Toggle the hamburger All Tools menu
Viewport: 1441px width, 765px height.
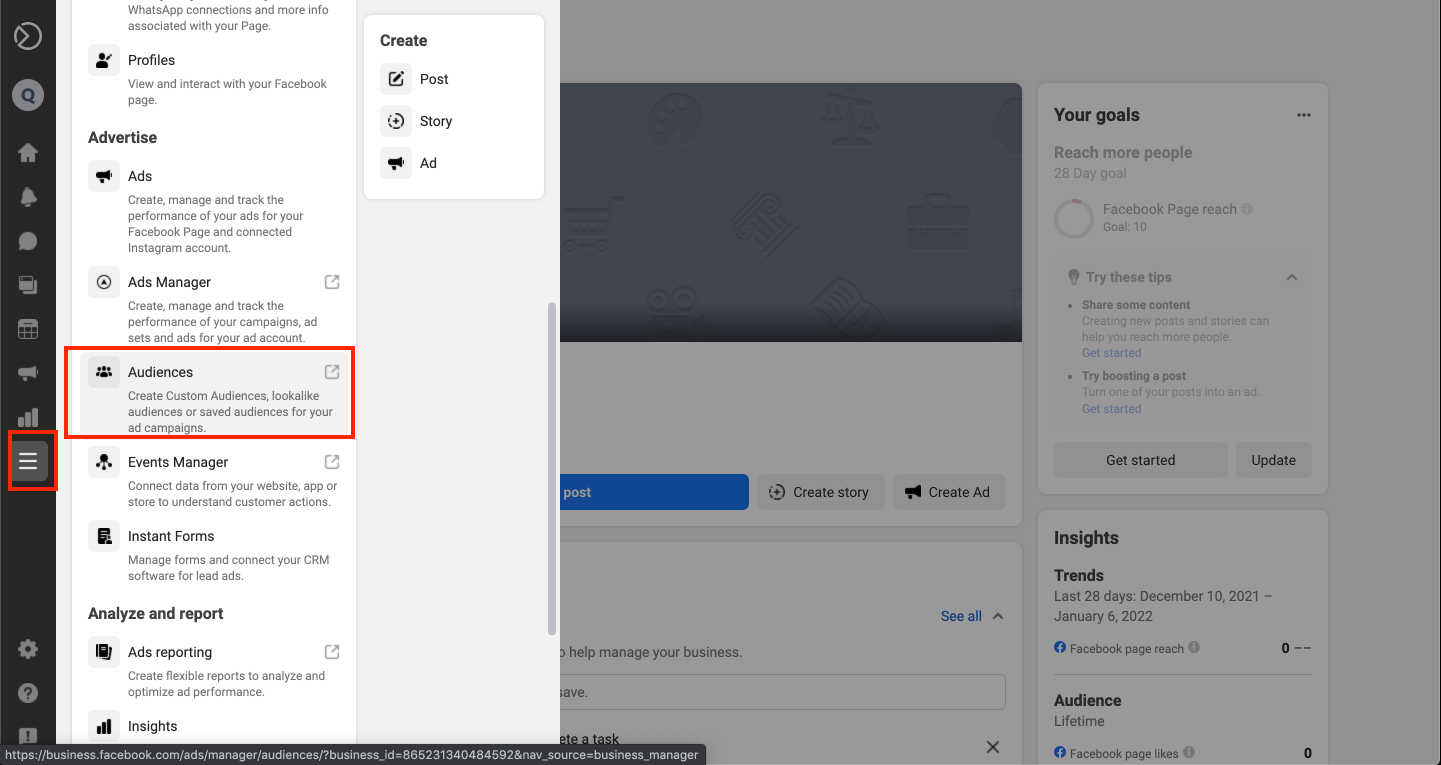point(28,461)
